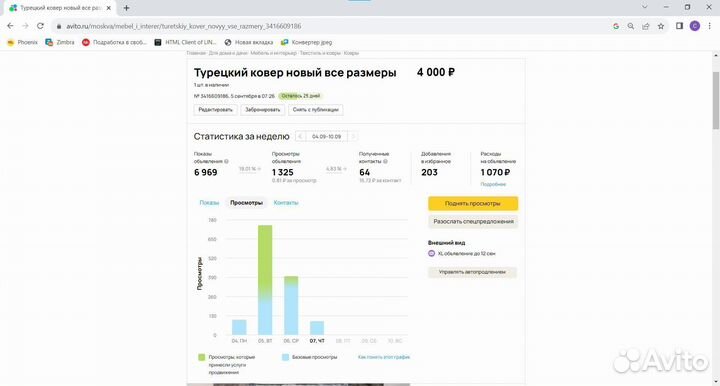
Task: Open the purple profile avatar
Action: coord(695,26)
